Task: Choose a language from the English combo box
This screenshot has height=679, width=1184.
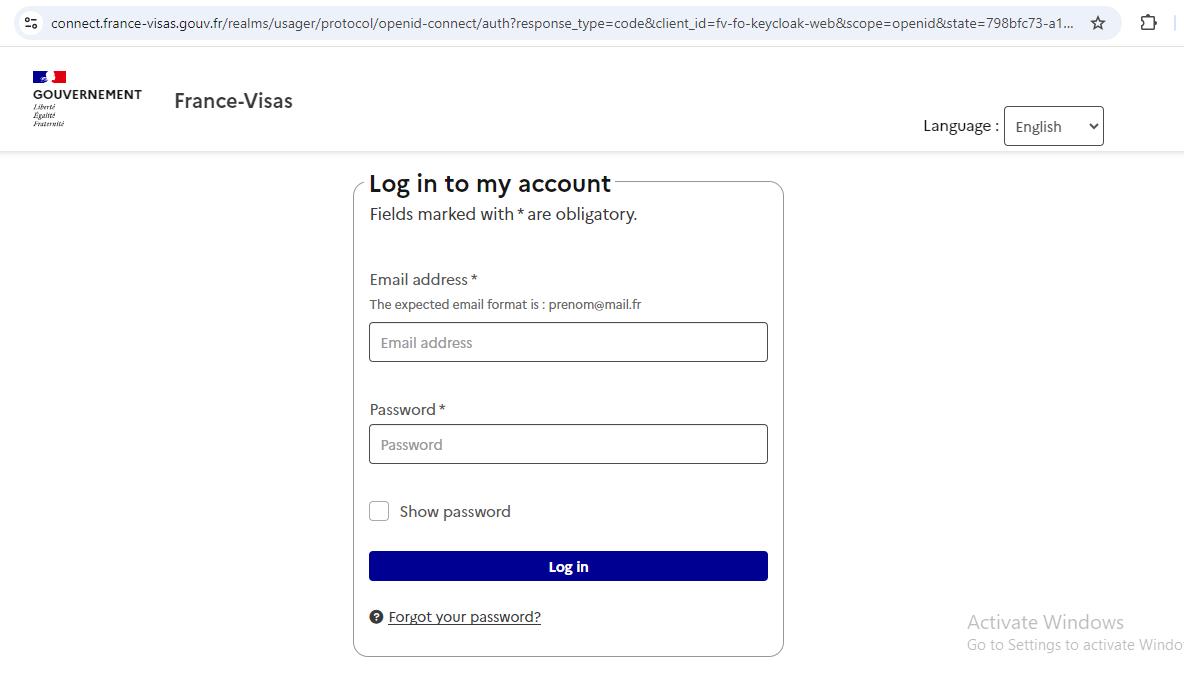Action: click(1053, 126)
